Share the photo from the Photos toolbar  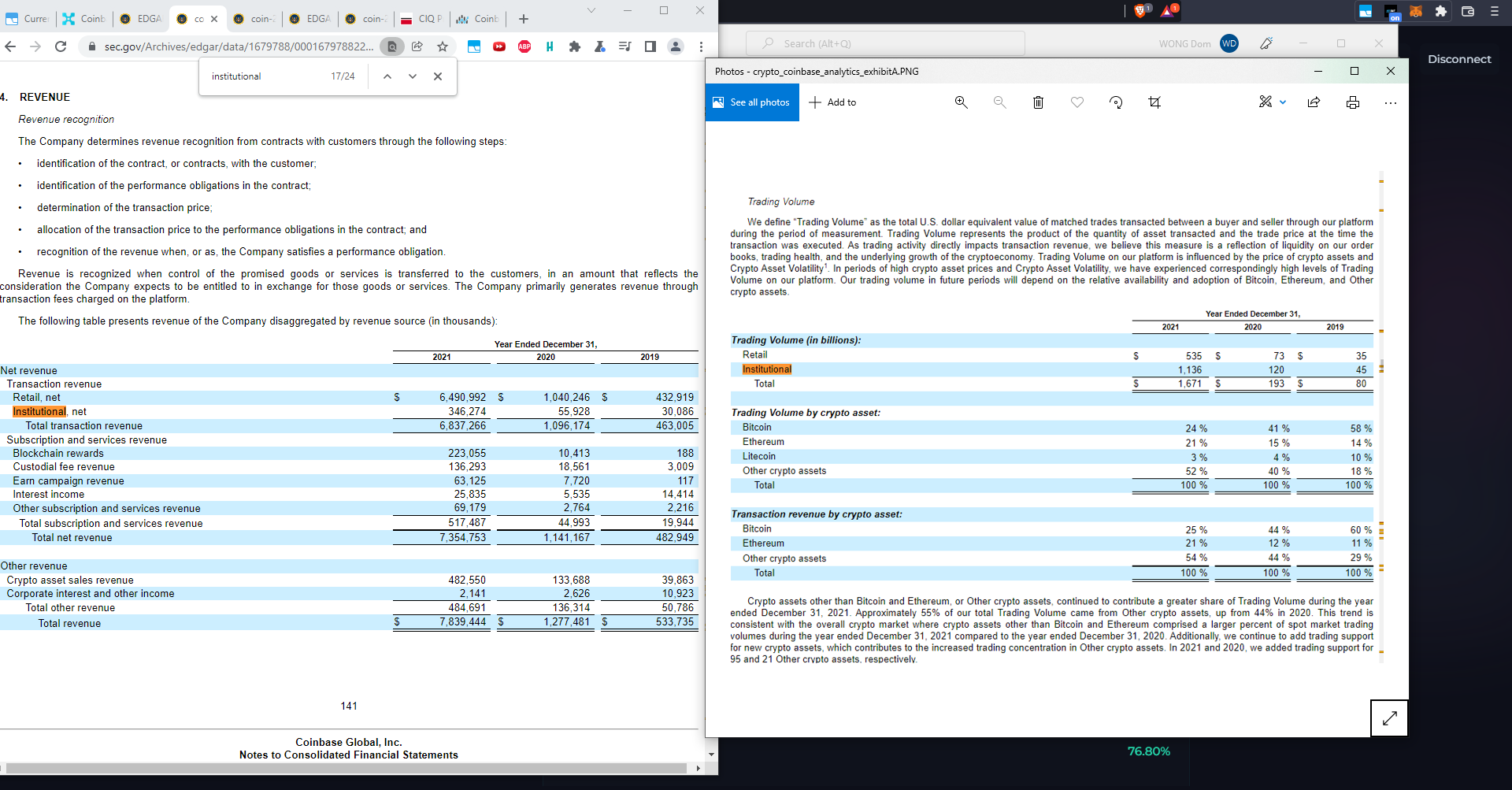pyautogui.click(x=1314, y=102)
